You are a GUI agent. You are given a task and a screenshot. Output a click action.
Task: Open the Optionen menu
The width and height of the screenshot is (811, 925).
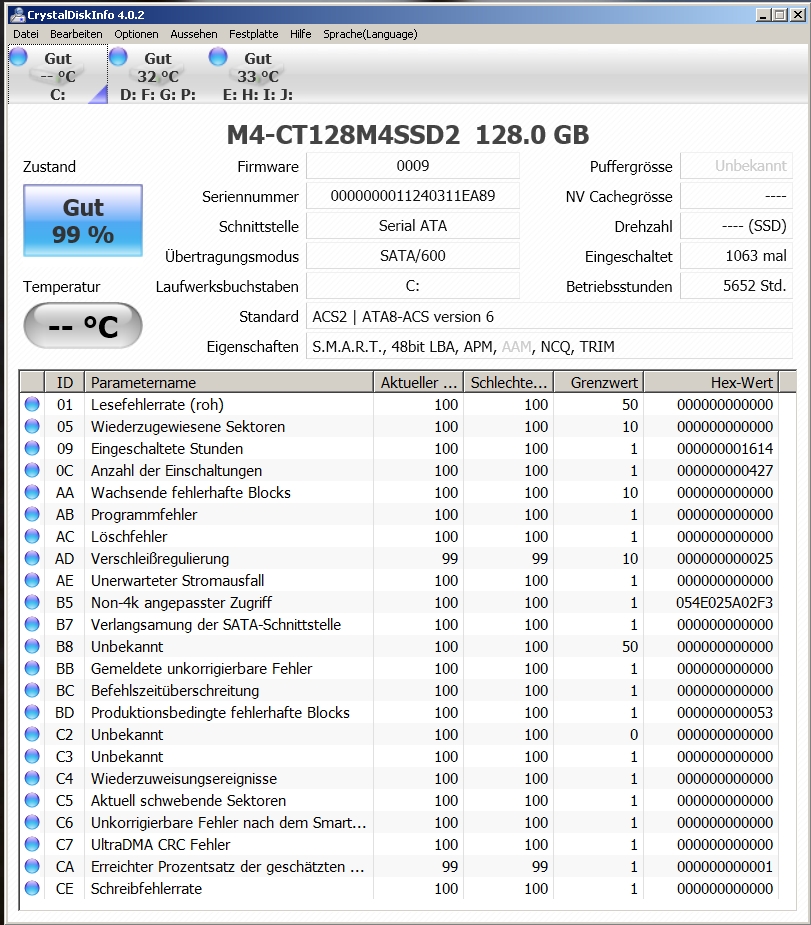(136, 34)
